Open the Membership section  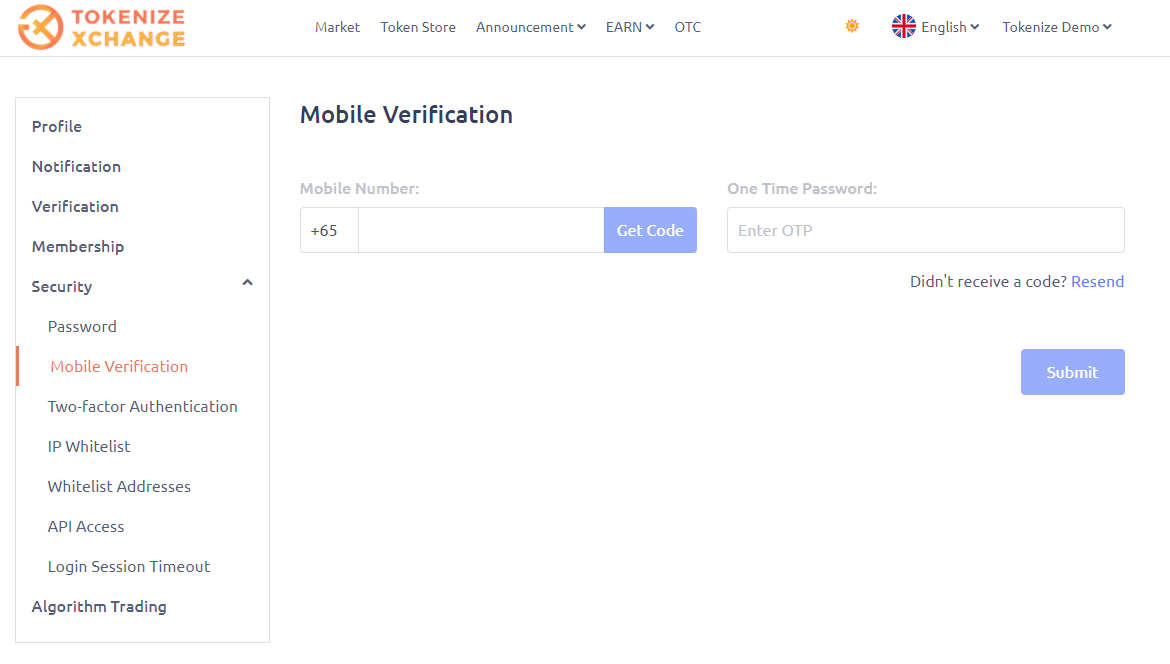point(78,247)
